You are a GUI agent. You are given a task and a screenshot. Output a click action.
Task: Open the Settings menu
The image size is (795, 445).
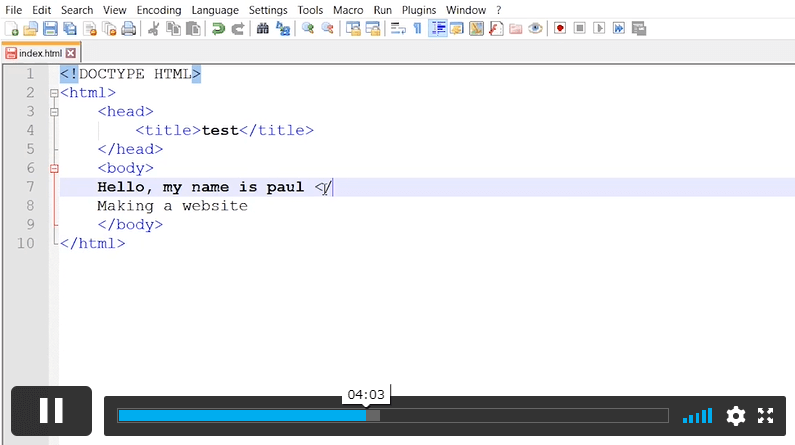coord(268,10)
